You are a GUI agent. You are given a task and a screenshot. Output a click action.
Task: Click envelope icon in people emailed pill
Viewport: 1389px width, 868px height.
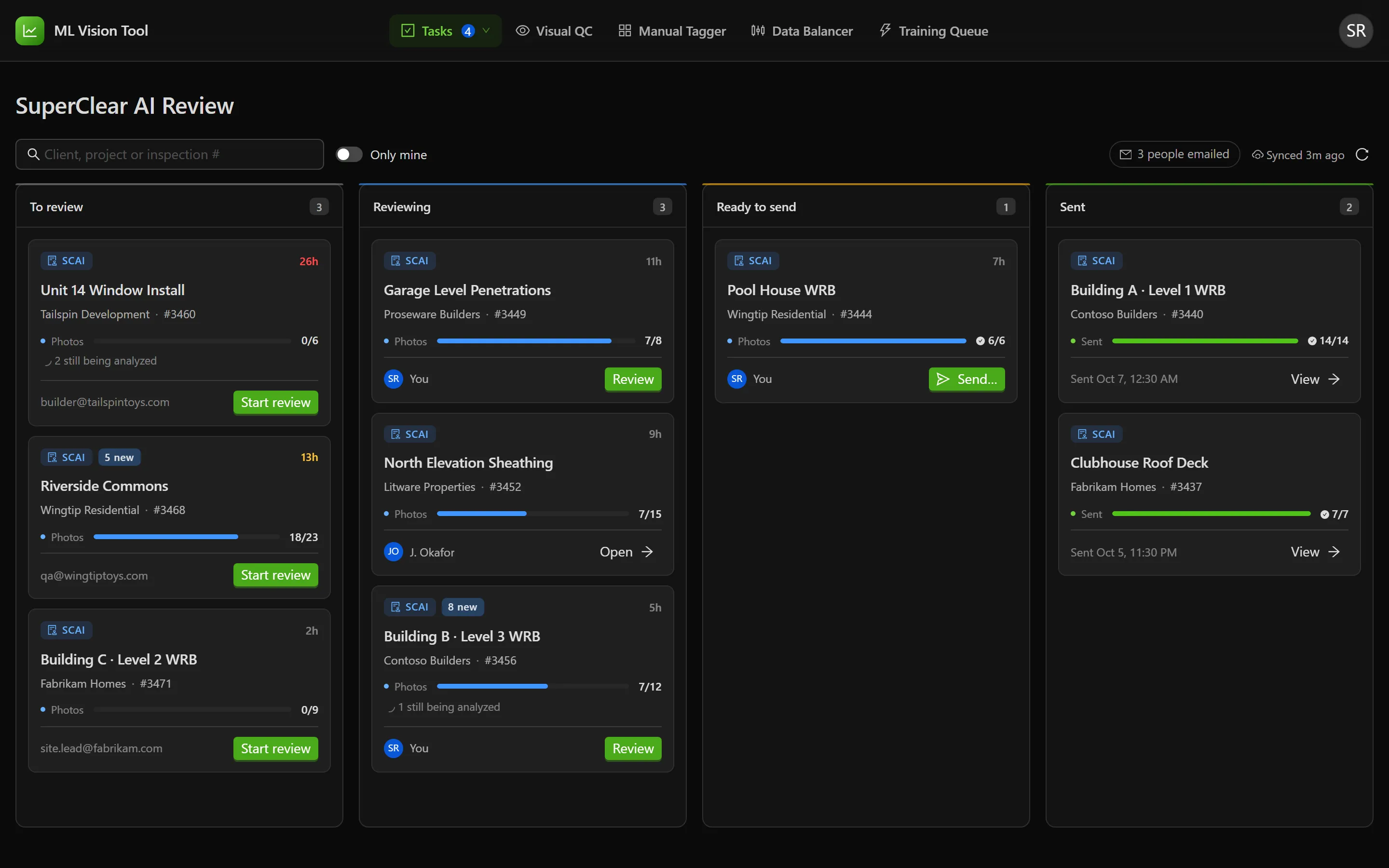[1126, 154]
